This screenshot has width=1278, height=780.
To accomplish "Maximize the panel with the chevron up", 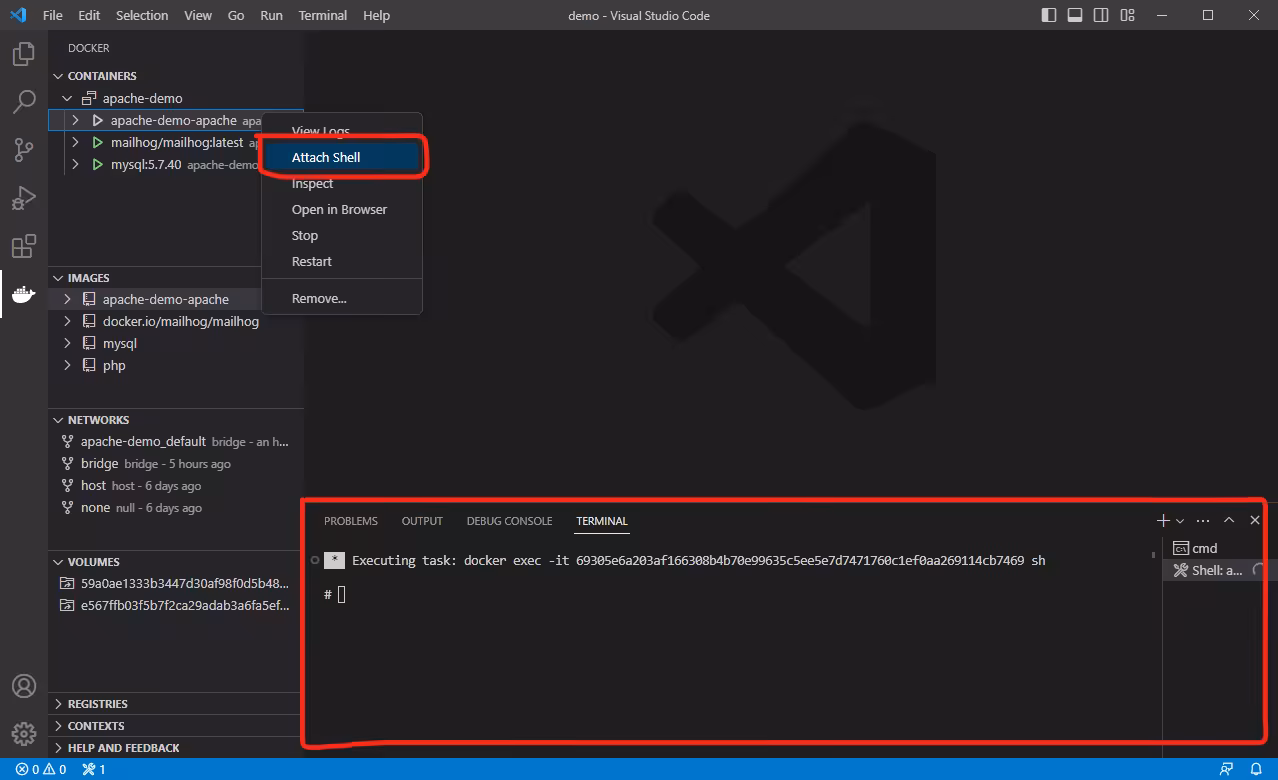I will tap(1229, 521).
